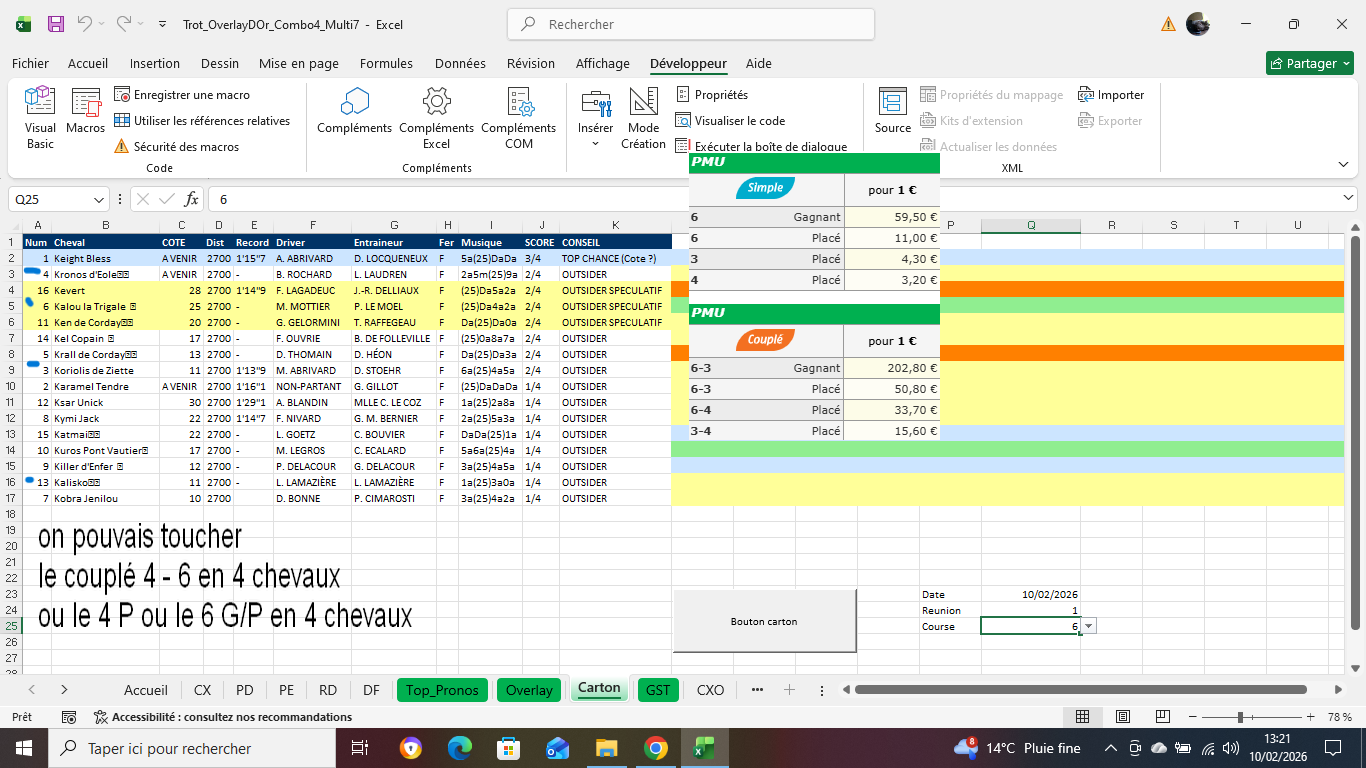Open Sécurité des macros settings
Screen dimensions: 1366x768
[176, 147]
